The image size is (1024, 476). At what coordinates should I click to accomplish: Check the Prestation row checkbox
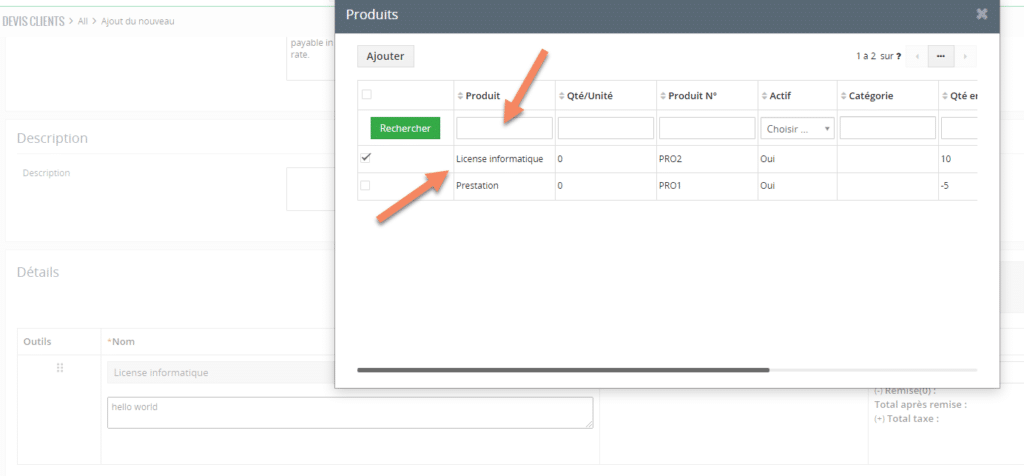tap(366, 185)
